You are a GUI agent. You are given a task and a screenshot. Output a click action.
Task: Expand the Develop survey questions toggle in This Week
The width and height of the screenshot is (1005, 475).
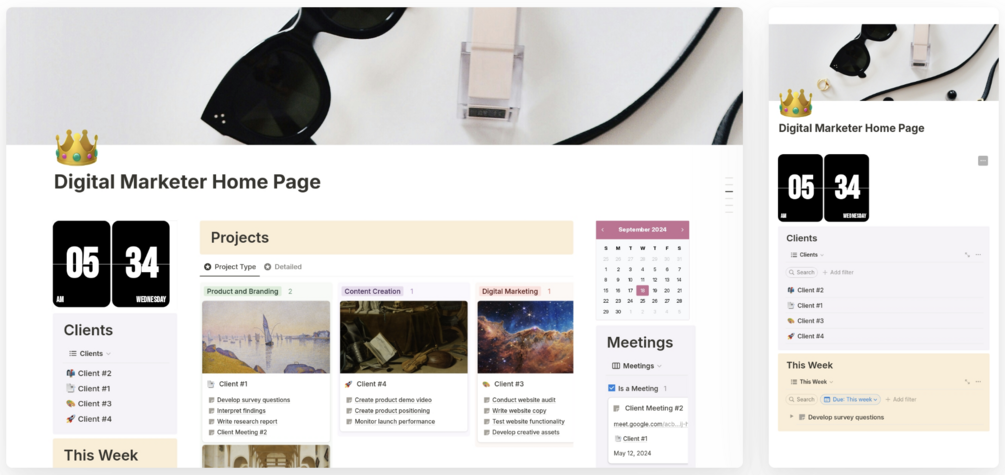click(x=792, y=417)
